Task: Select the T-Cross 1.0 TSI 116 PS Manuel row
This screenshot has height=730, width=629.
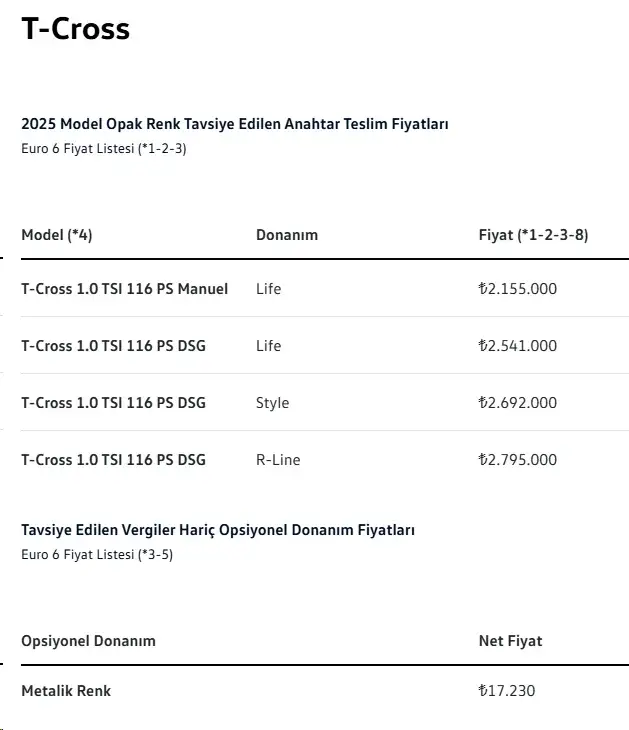Action: tap(325, 289)
